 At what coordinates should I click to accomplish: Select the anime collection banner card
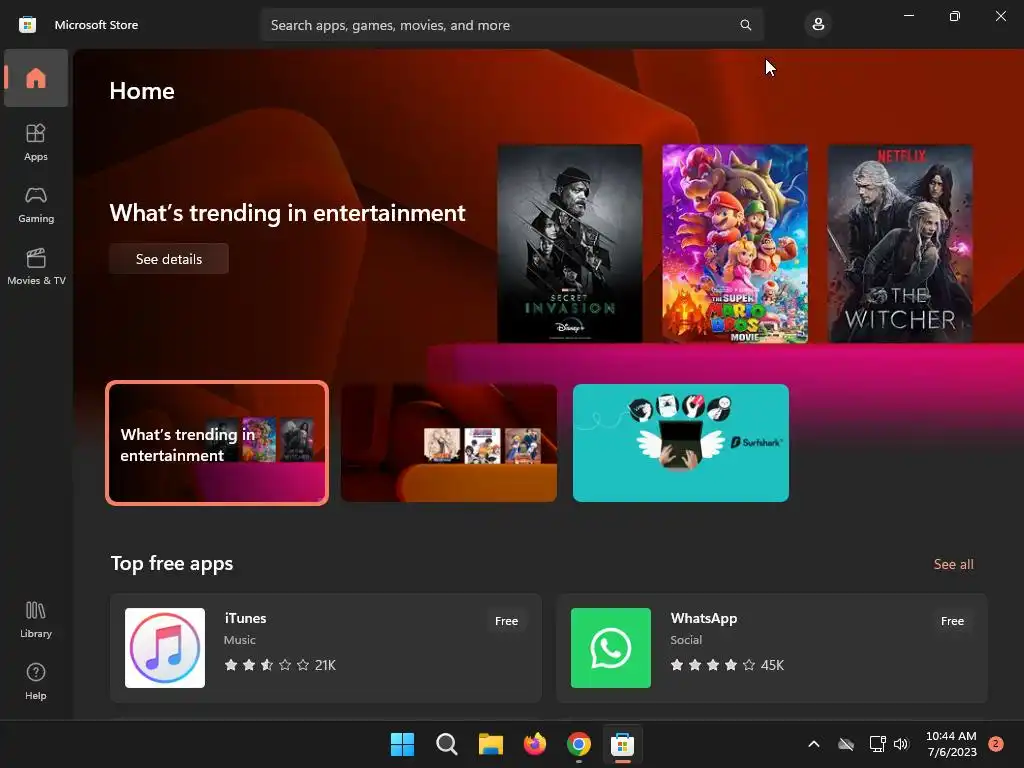pyautogui.click(x=449, y=443)
